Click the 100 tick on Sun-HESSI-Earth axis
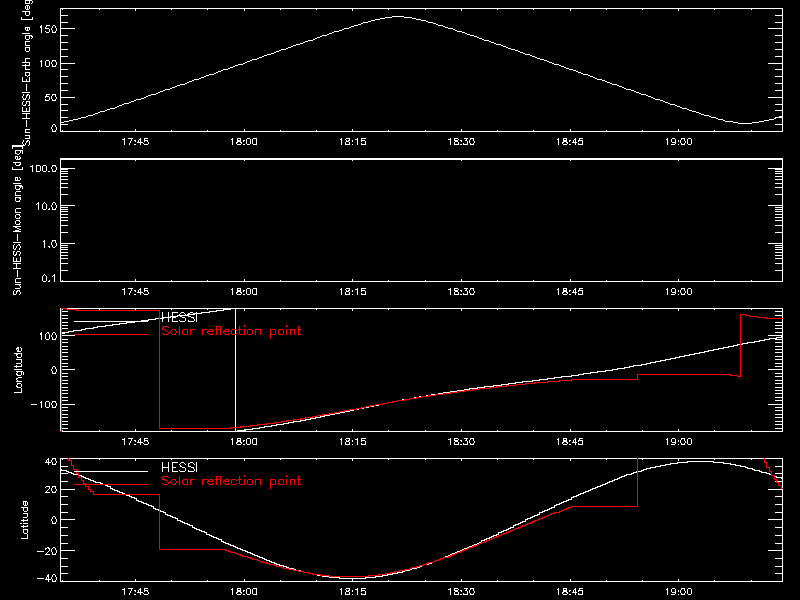 click(x=47, y=63)
